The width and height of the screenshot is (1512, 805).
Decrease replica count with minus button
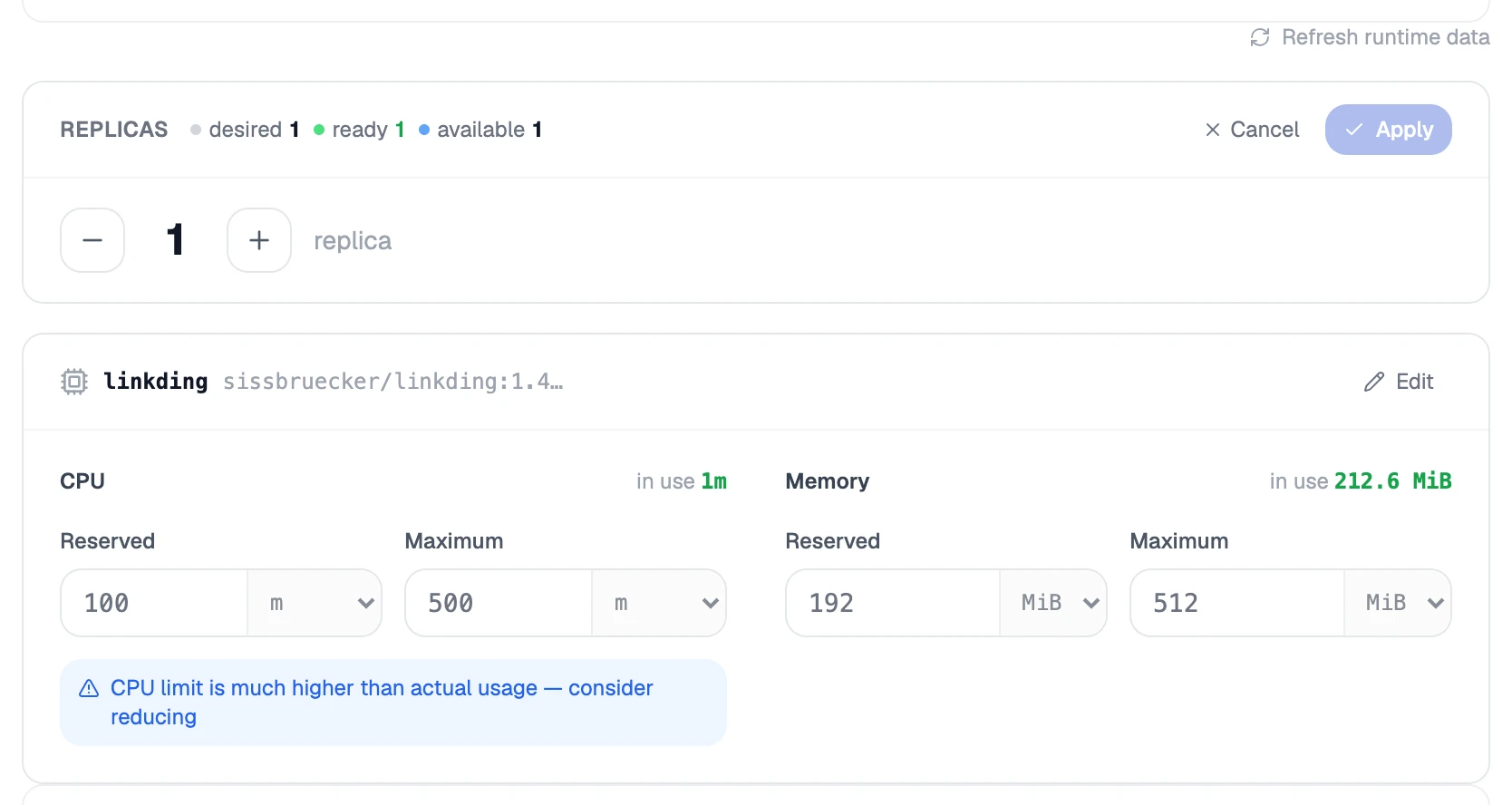click(92, 240)
